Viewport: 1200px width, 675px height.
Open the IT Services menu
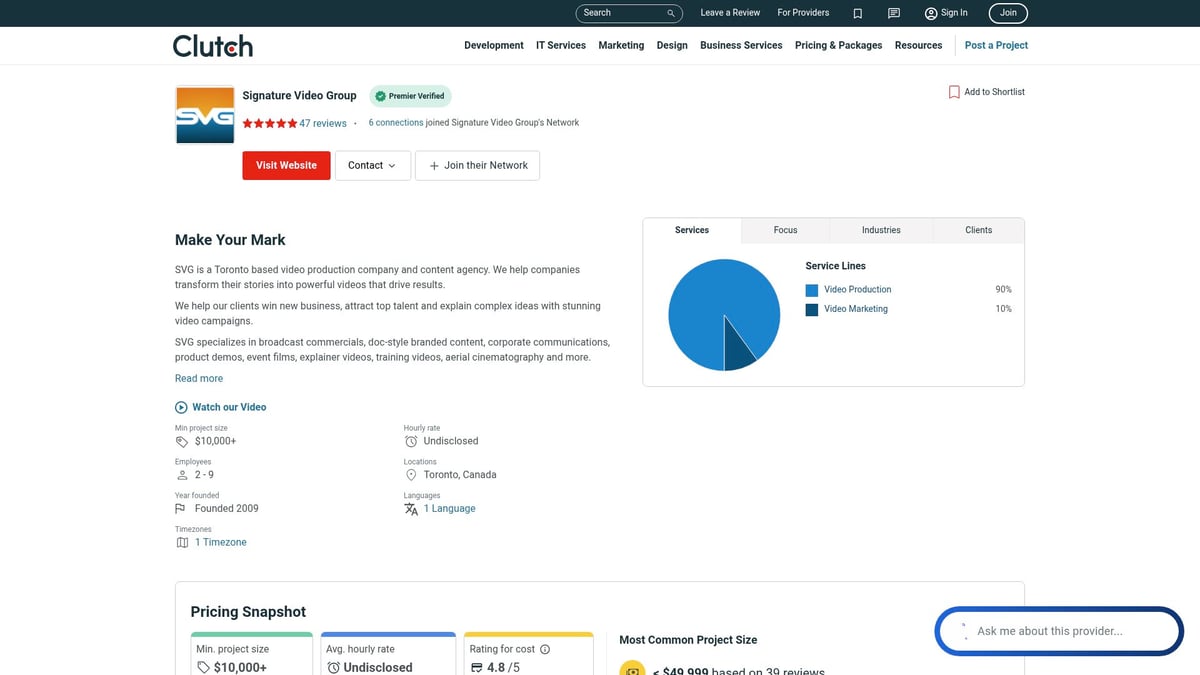pyautogui.click(x=561, y=45)
